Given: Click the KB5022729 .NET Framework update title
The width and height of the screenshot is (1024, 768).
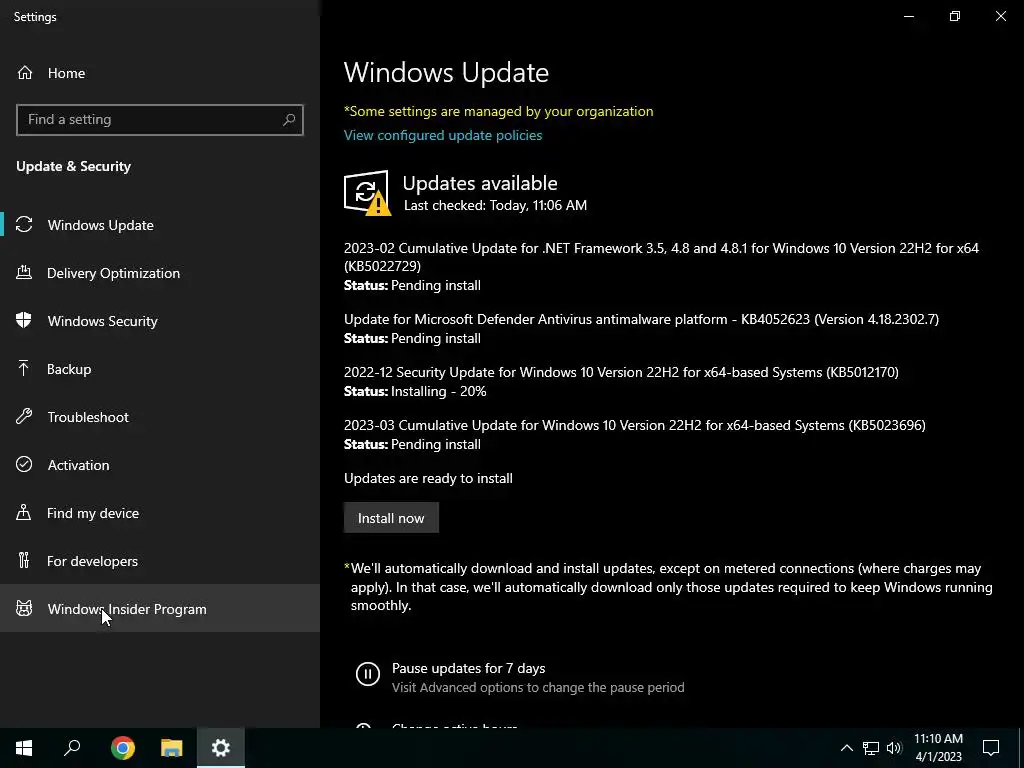Looking at the screenshot, I should 661,257.
